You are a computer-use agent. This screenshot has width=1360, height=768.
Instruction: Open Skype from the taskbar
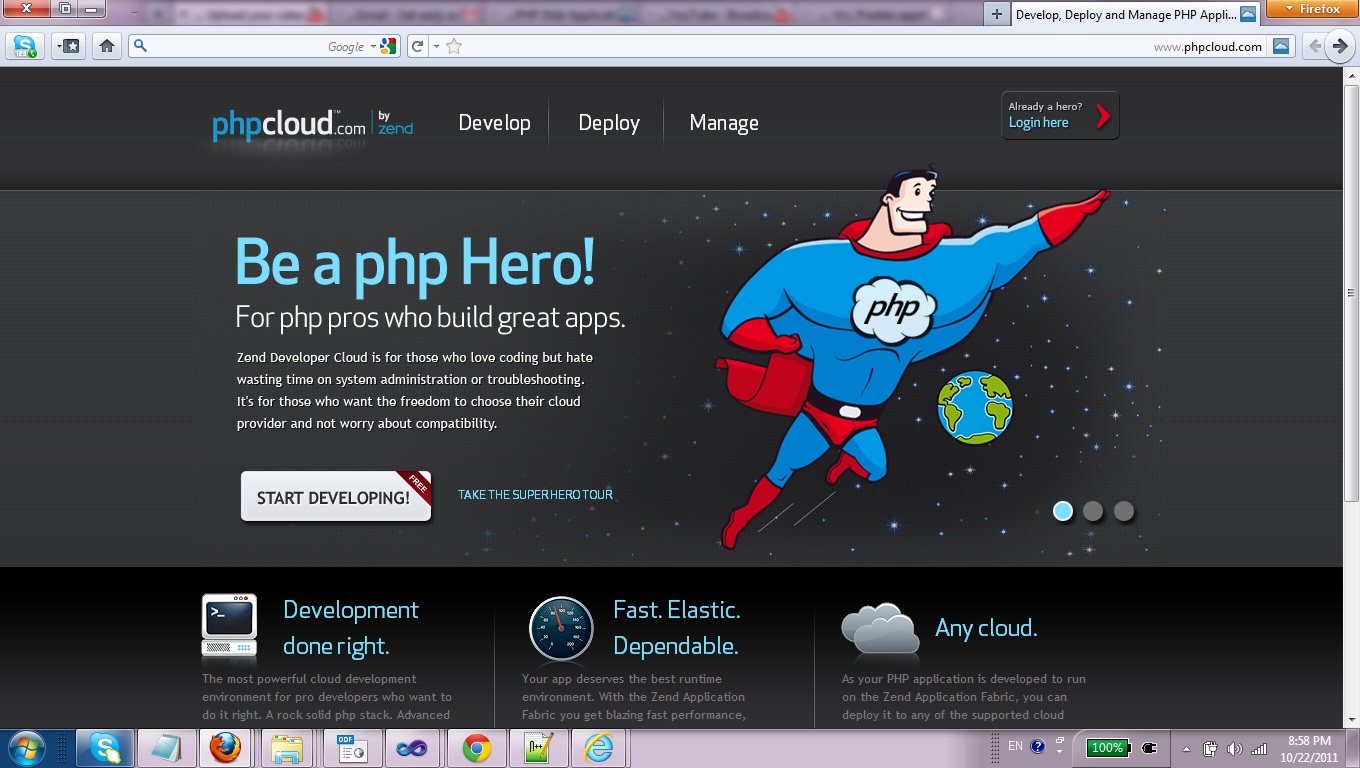point(105,748)
